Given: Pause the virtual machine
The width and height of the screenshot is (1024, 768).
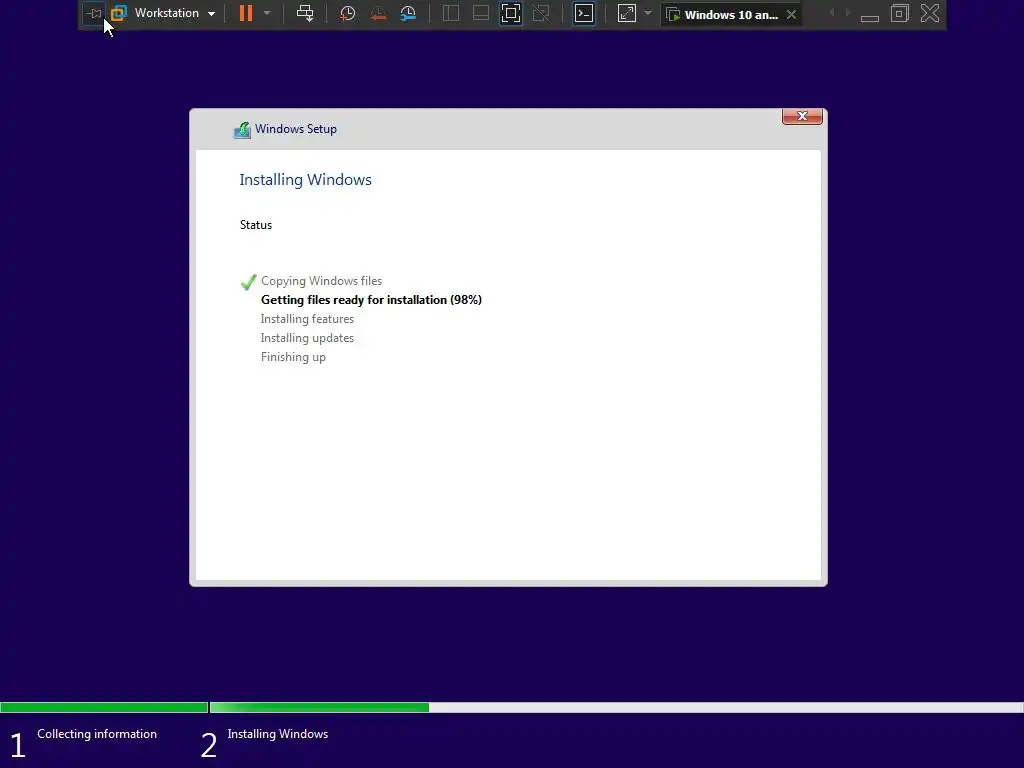Looking at the screenshot, I should pos(246,13).
